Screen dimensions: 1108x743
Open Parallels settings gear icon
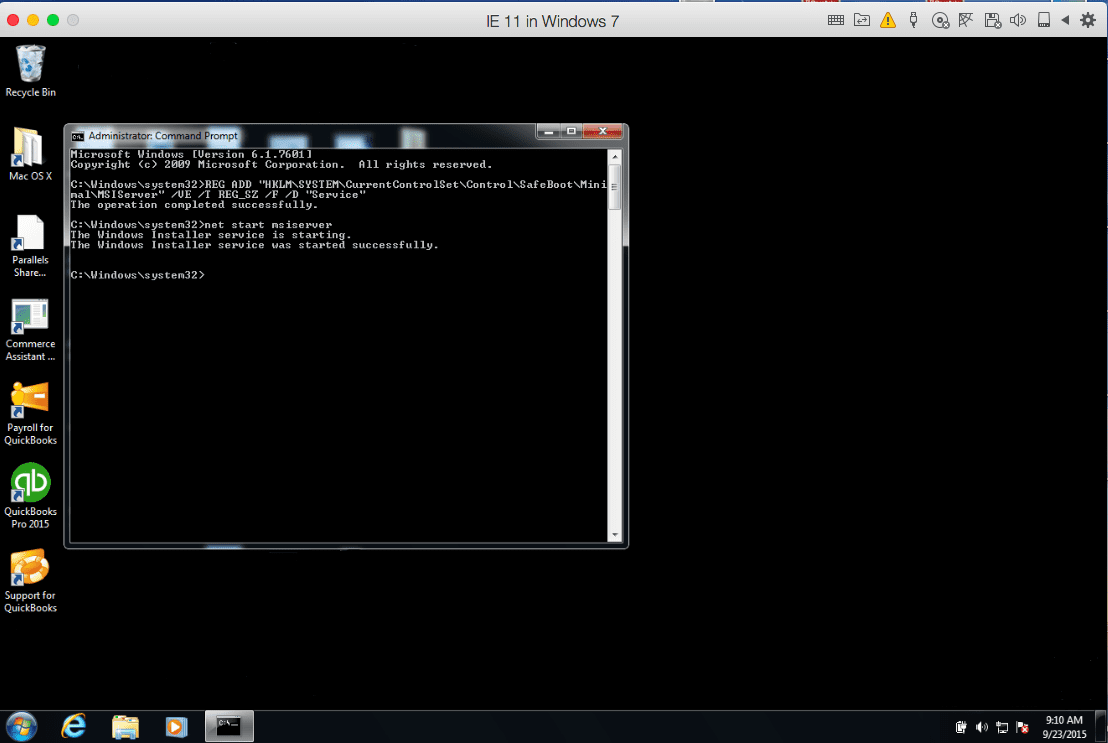[1088, 20]
